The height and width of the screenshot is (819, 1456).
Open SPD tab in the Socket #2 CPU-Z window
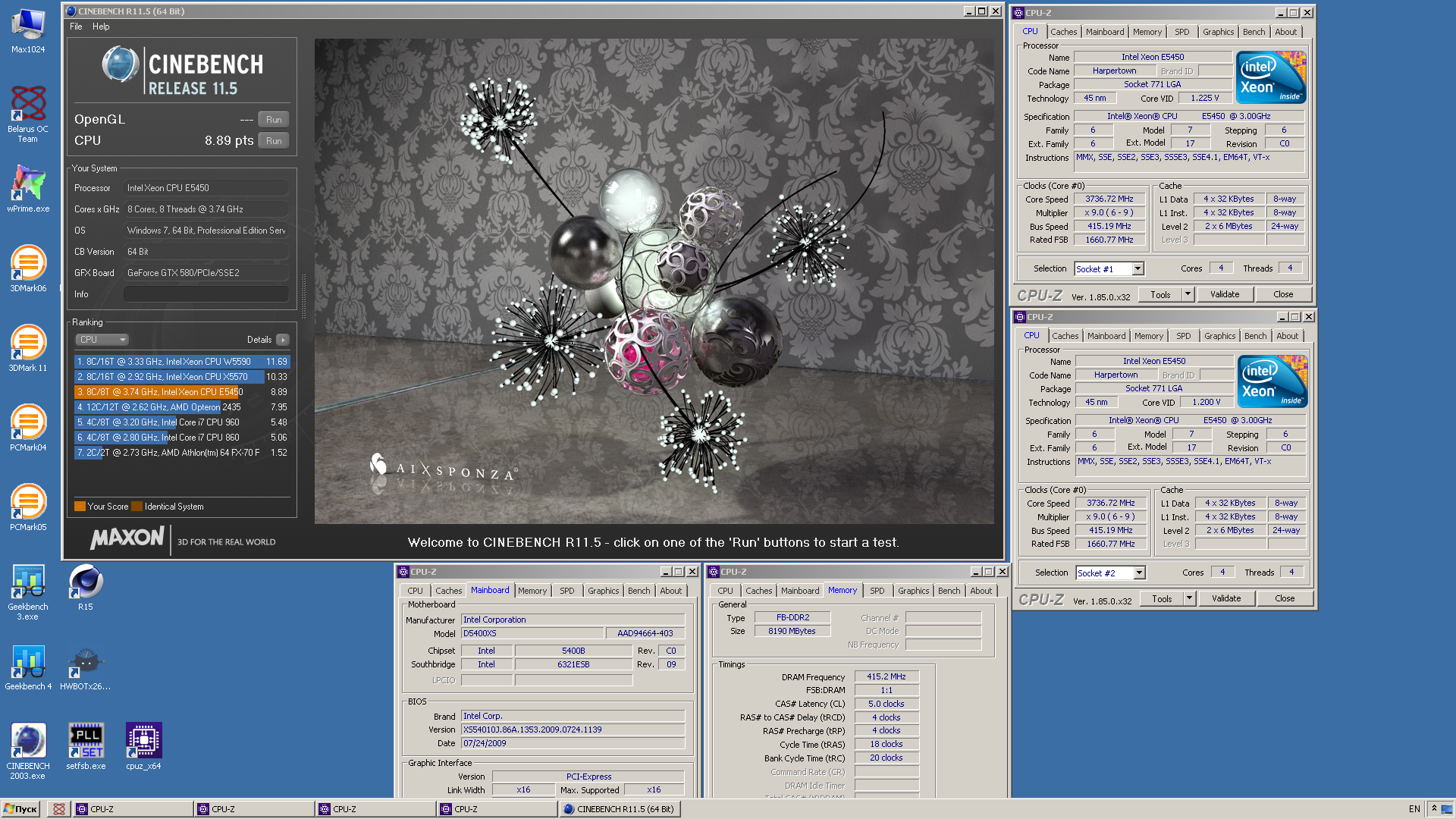(x=1183, y=336)
